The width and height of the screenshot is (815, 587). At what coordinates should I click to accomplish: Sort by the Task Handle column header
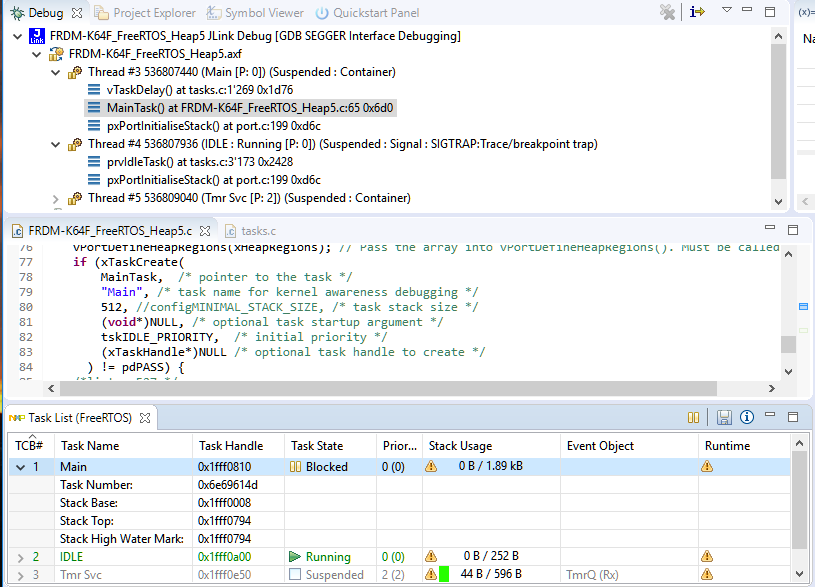click(x=239, y=446)
